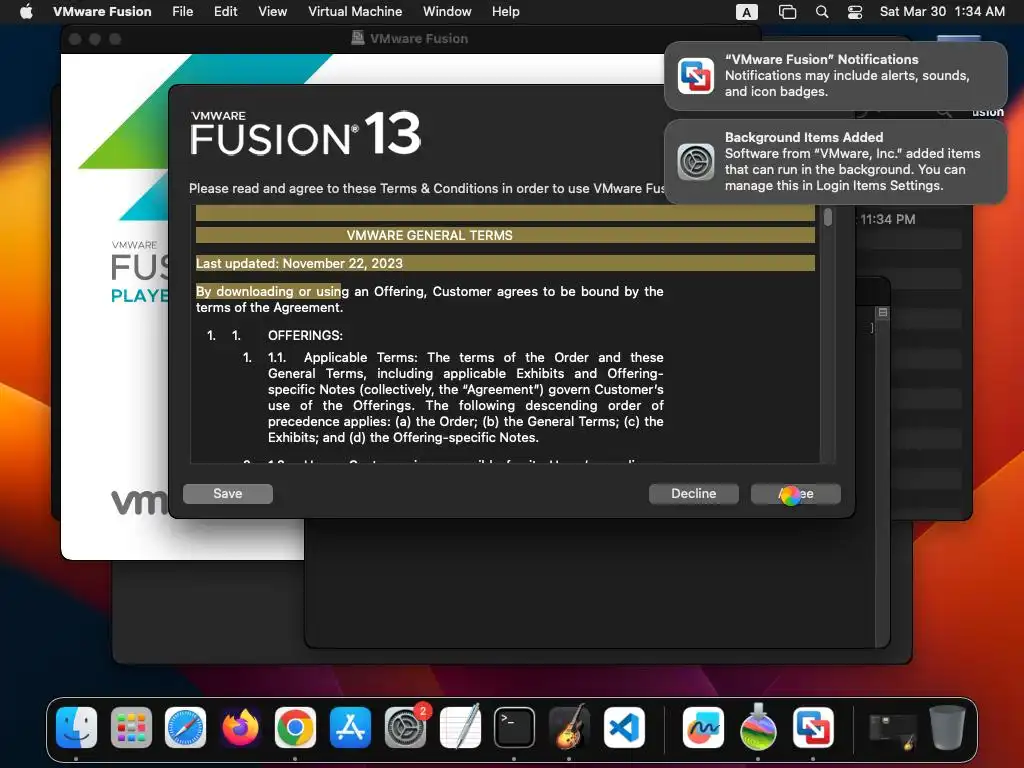Click the VMware Fusion window title
1024x768 pixels.
pos(419,39)
